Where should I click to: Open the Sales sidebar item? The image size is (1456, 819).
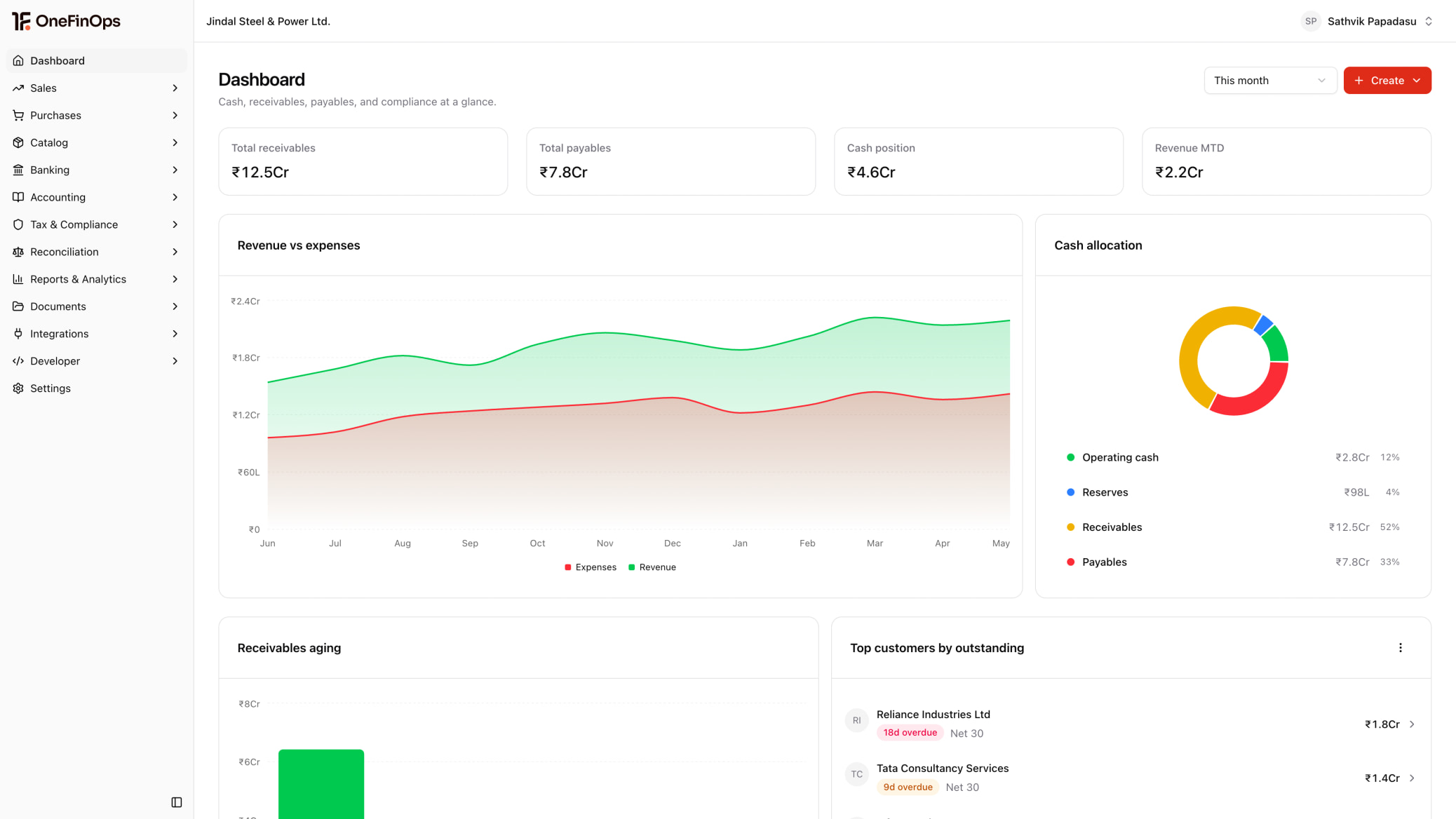point(97,88)
